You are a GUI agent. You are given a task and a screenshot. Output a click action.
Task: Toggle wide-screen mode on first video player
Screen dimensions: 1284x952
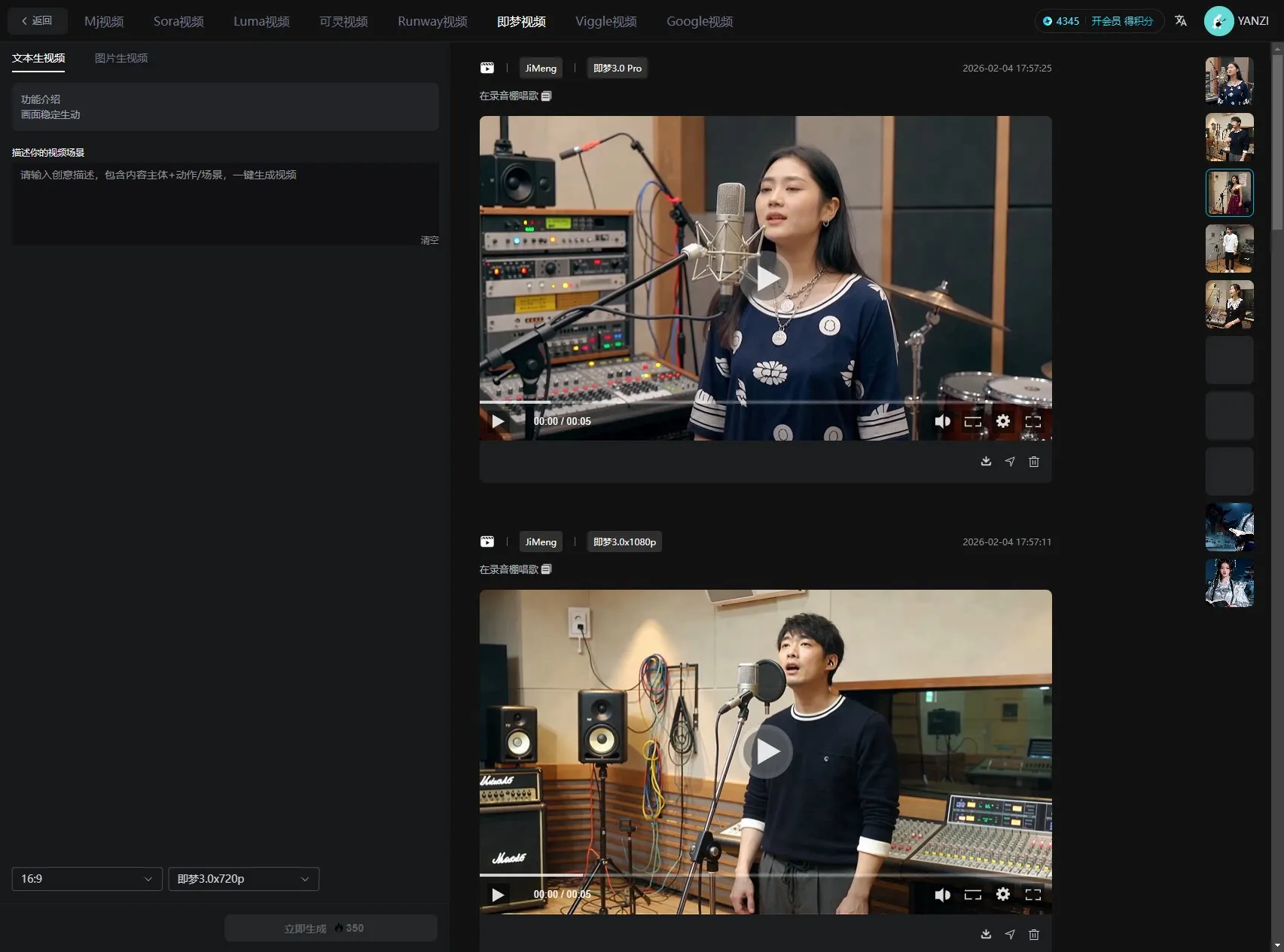(973, 421)
